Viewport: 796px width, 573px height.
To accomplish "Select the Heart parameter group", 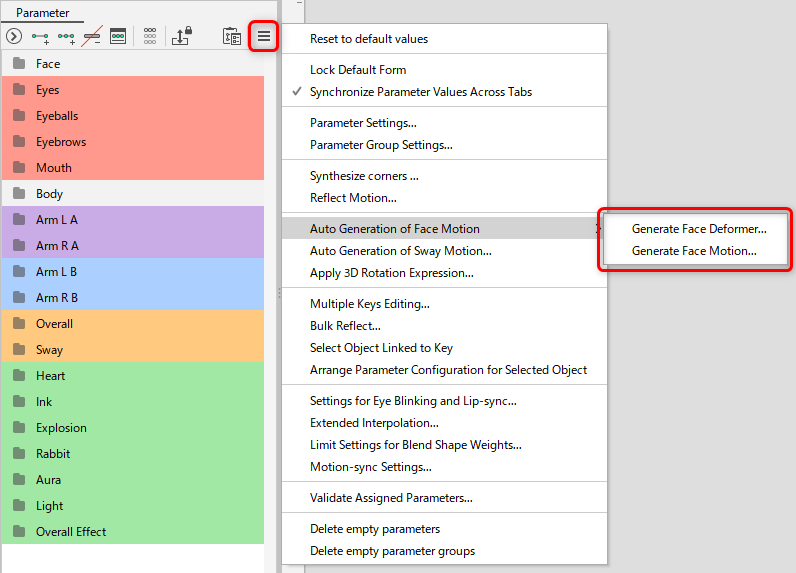I will [133, 376].
